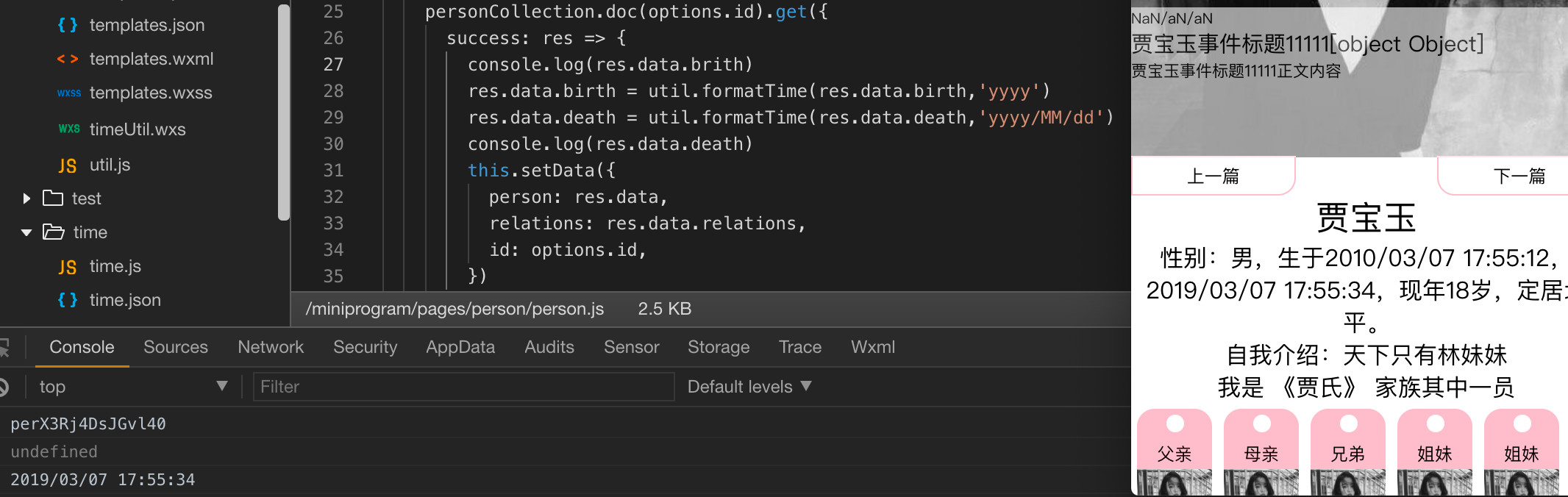1568x497 pixels.
Task: Click the file tree vertical scrollbar
Action: pyautogui.click(x=284, y=110)
